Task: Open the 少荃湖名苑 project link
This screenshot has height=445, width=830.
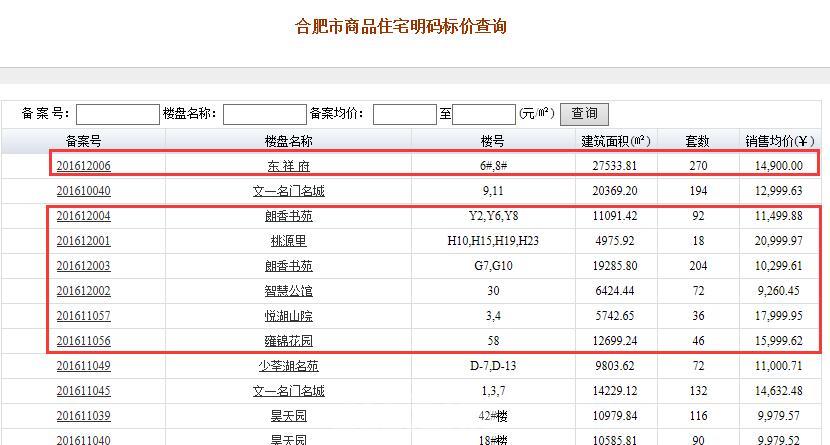Action: (289, 366)
